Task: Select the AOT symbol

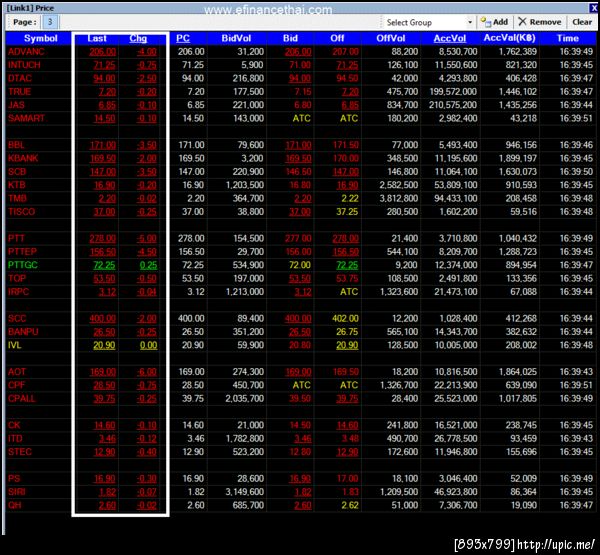Action: coord(16,372)
